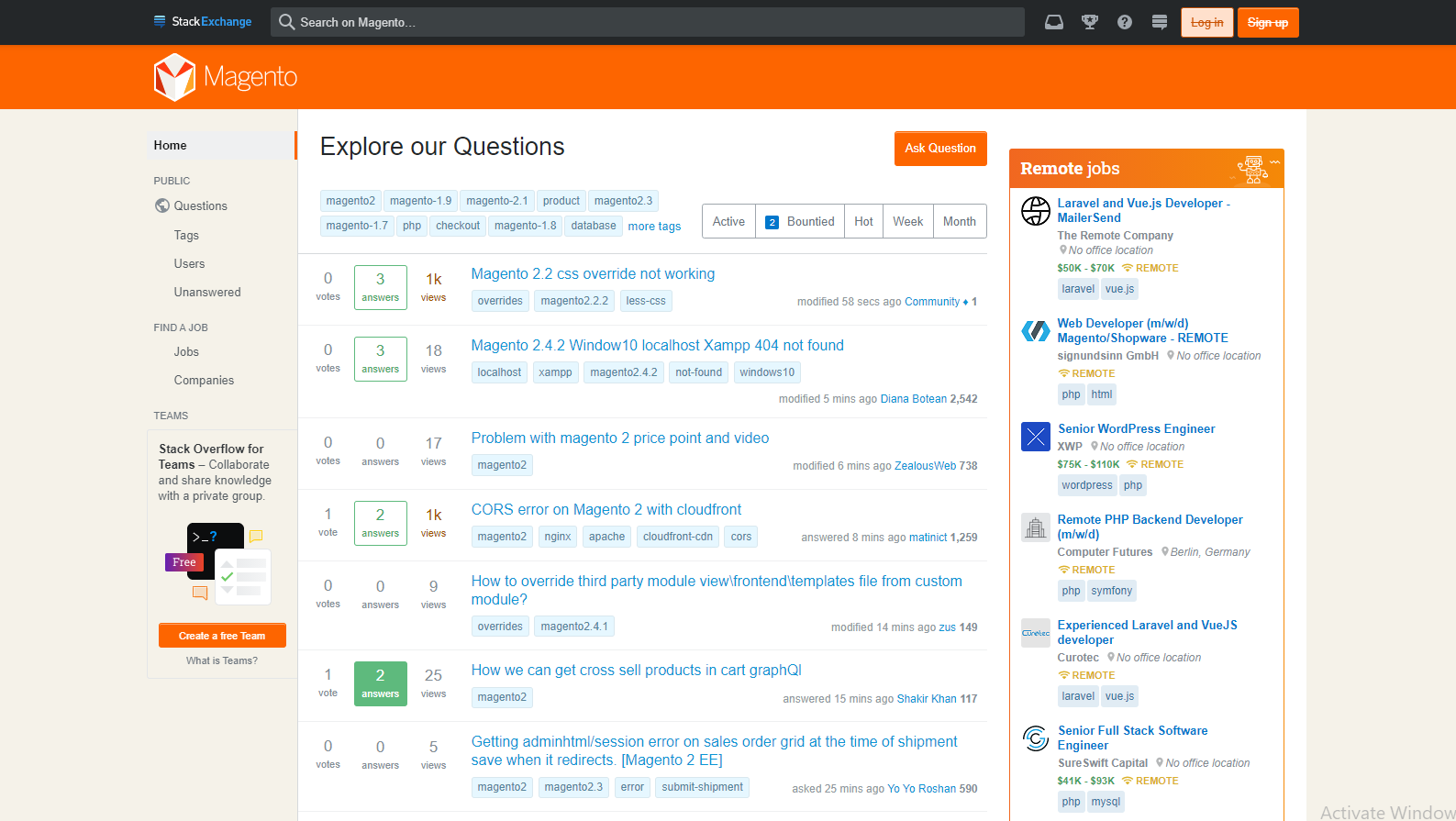Screen dimensions: 1456x821
Task: Open Companies in left sidebar
Action: (204, 381)
